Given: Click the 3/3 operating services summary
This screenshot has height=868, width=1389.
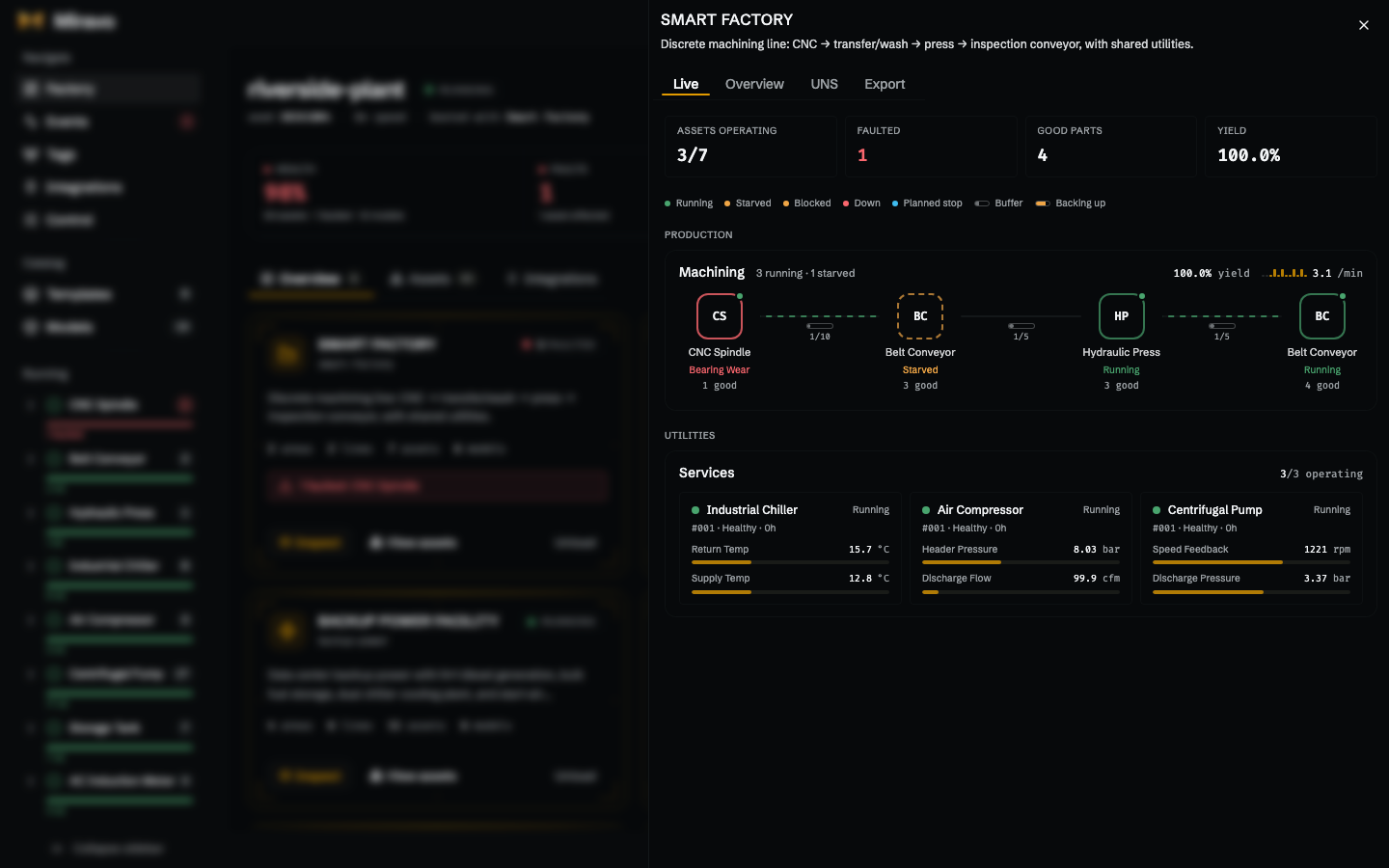Looking at the screenshot, I should point(1321,475).
